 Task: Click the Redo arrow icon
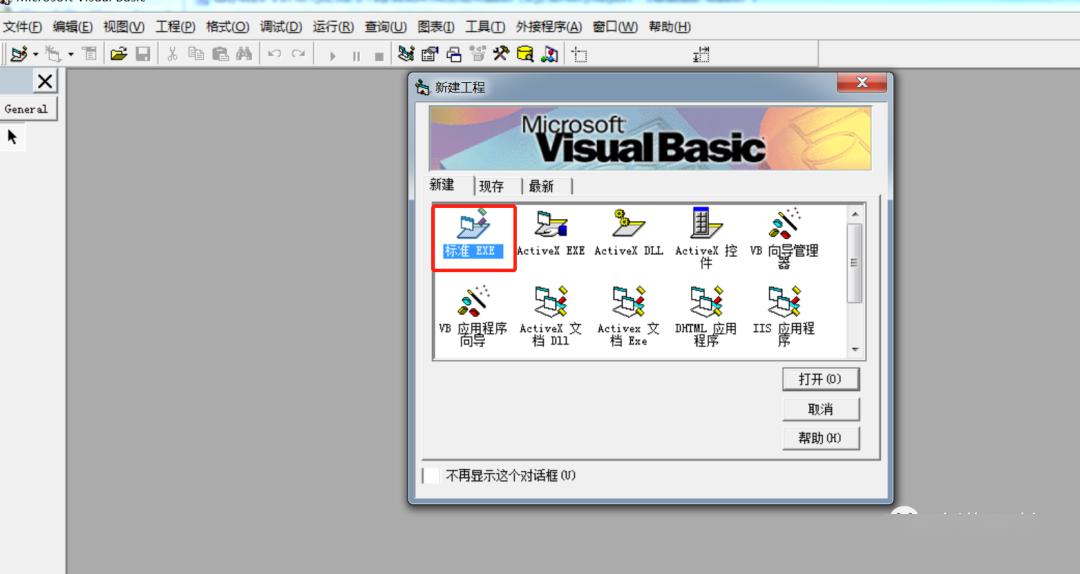coord(298,54)
